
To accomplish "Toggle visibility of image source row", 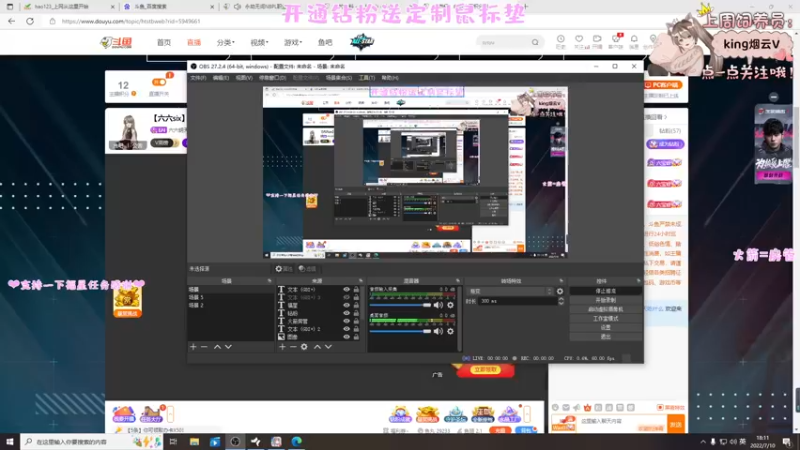I will tap(346, 337).
